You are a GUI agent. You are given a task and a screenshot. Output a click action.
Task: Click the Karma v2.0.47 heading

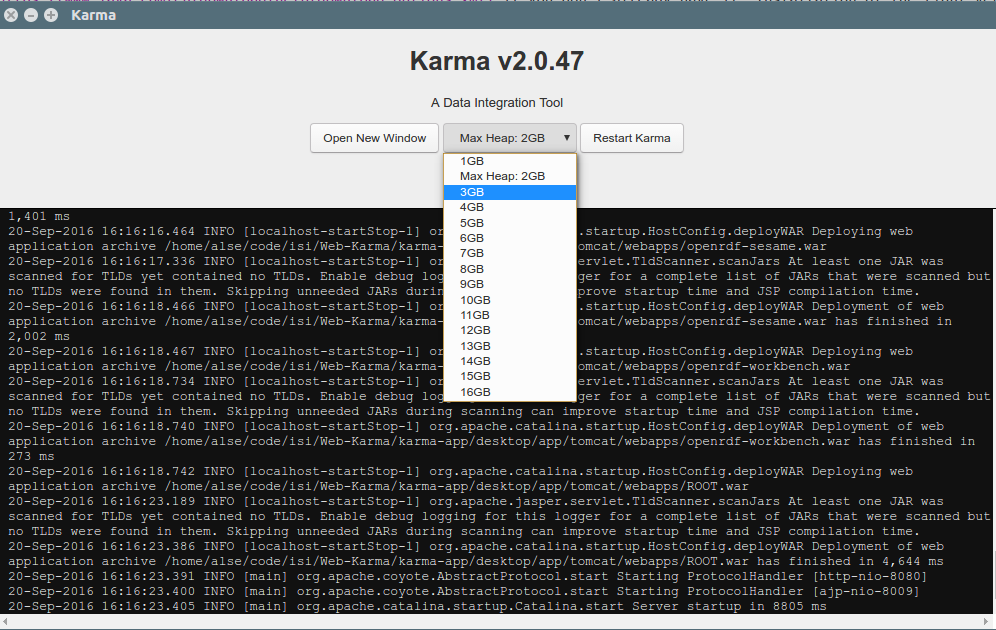pos(497,61)
